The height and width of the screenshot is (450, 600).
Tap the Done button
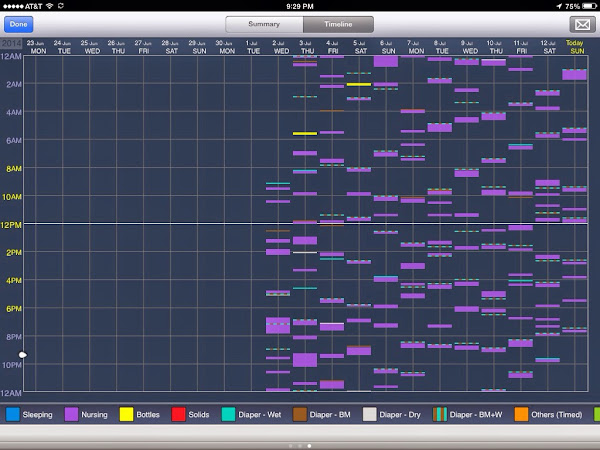pyautogui.click(x=18, y=24)
